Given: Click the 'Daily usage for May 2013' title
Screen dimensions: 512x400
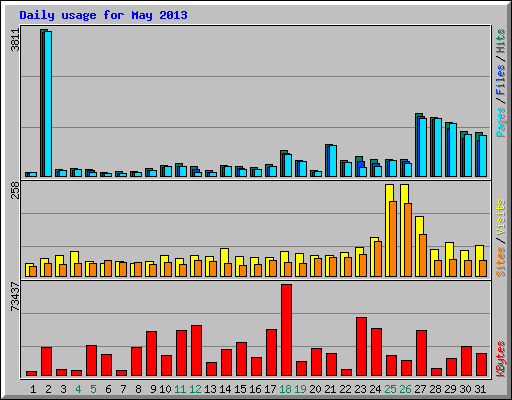Looking at the screenshot, I should tap(103, 15).
